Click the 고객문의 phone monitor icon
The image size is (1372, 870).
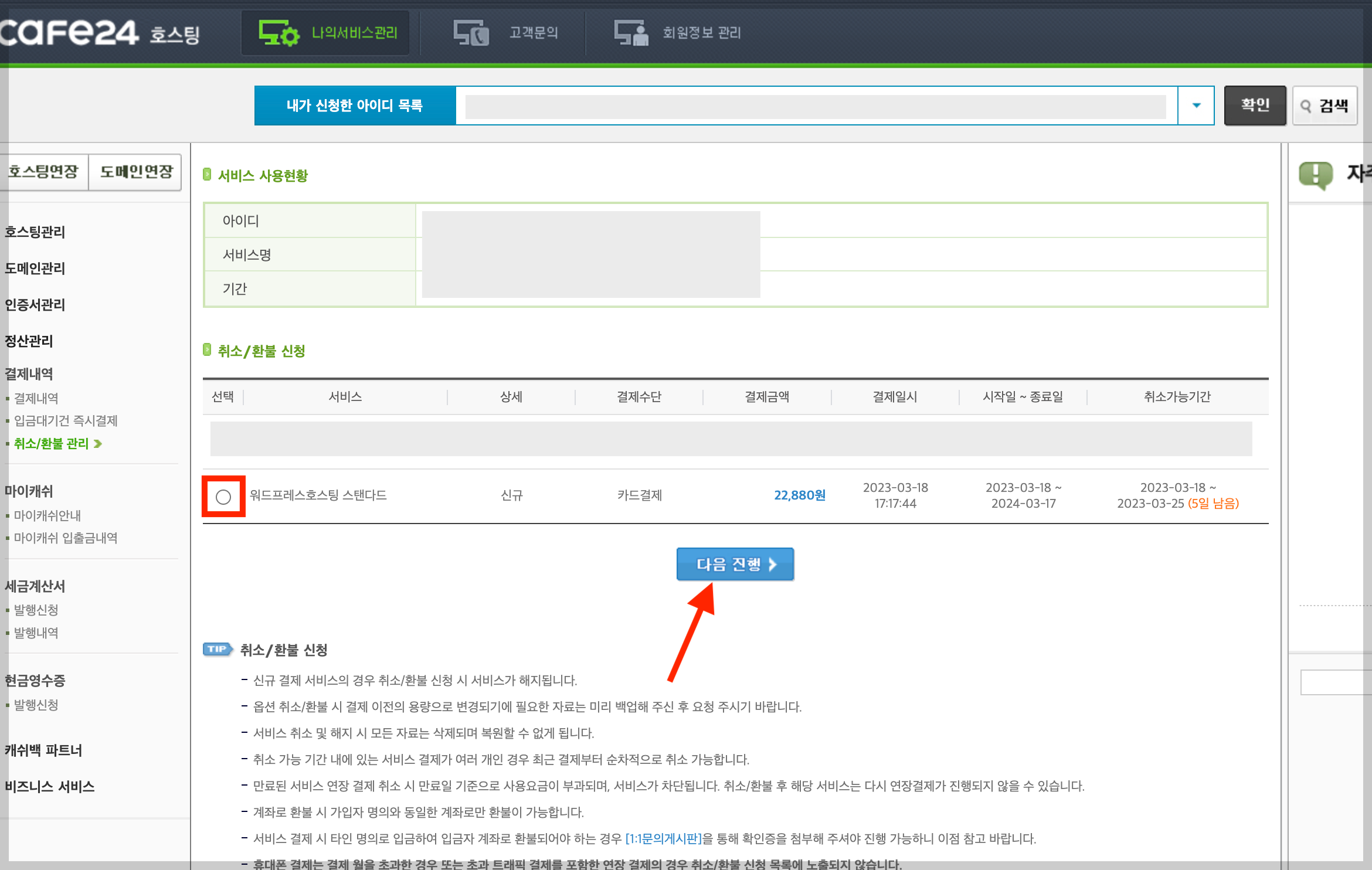[471, 33]
